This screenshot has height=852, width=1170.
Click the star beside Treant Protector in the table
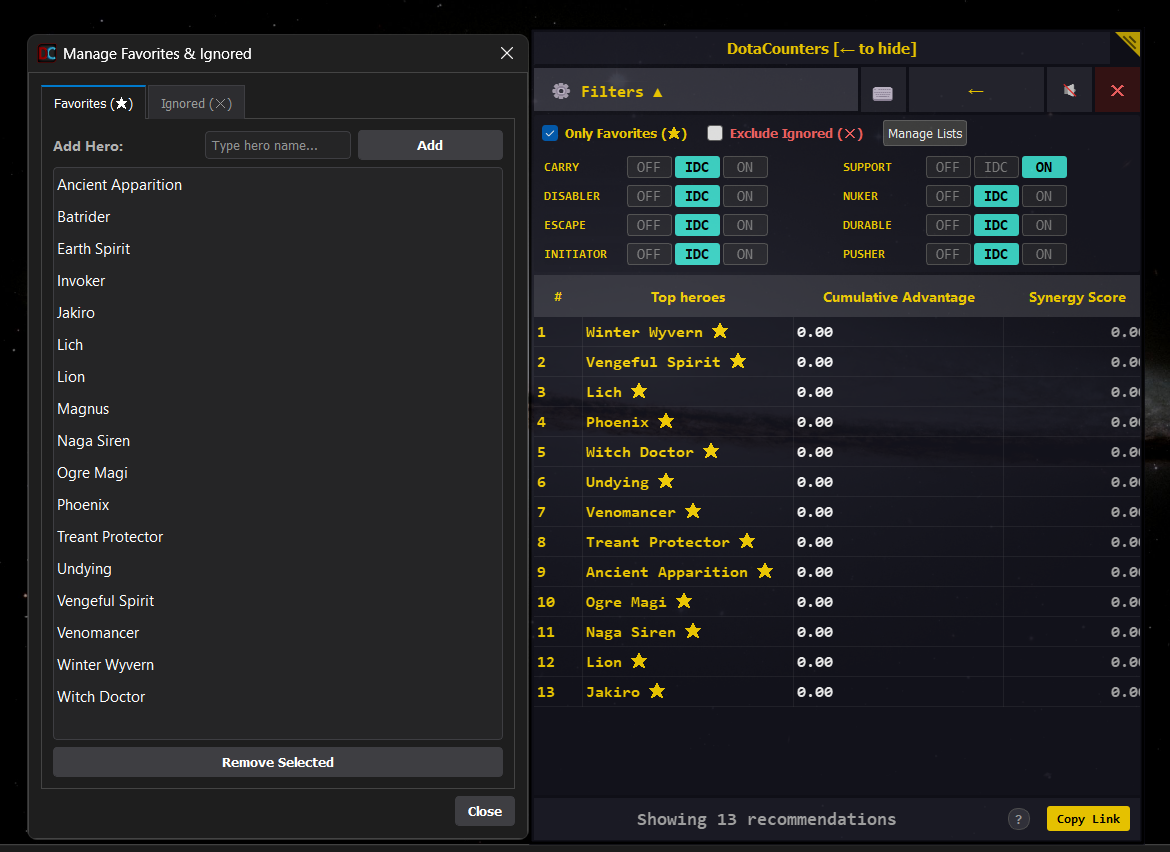747,541
